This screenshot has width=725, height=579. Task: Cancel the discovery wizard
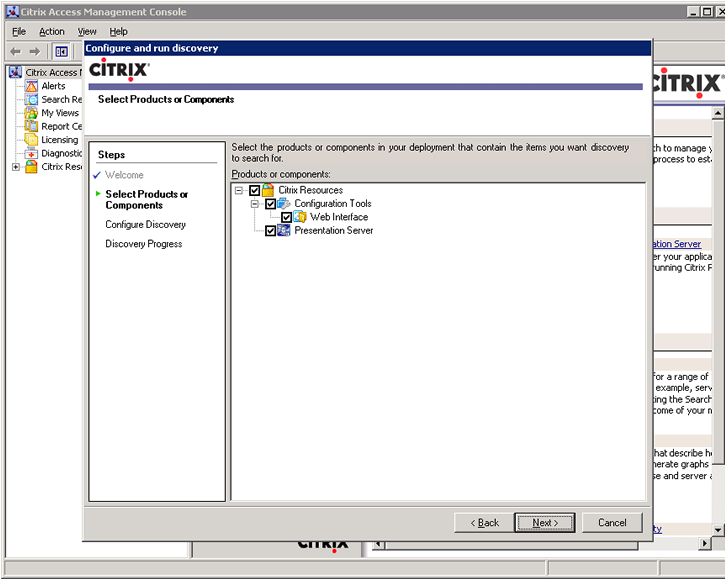(x=612, y=523)
